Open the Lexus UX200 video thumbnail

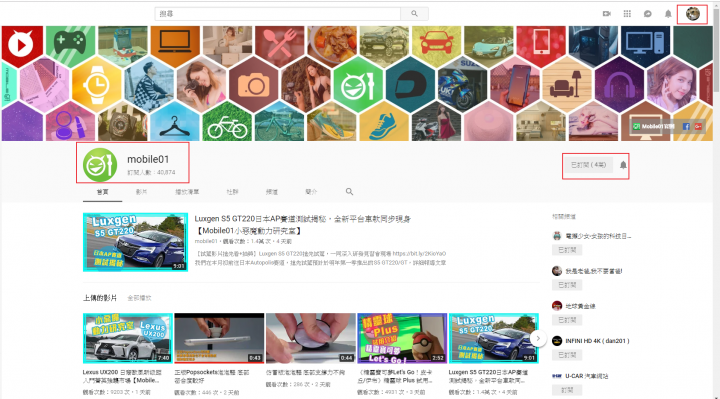pos(128,338)
